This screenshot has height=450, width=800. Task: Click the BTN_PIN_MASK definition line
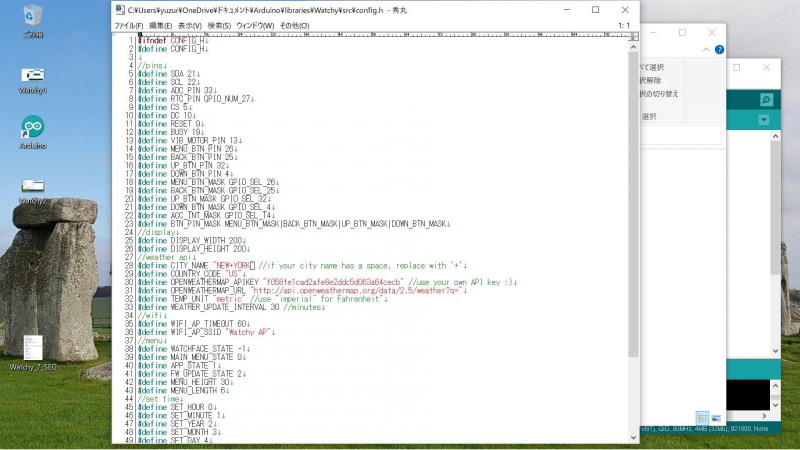pyautogui.click(x=294, y=224)
